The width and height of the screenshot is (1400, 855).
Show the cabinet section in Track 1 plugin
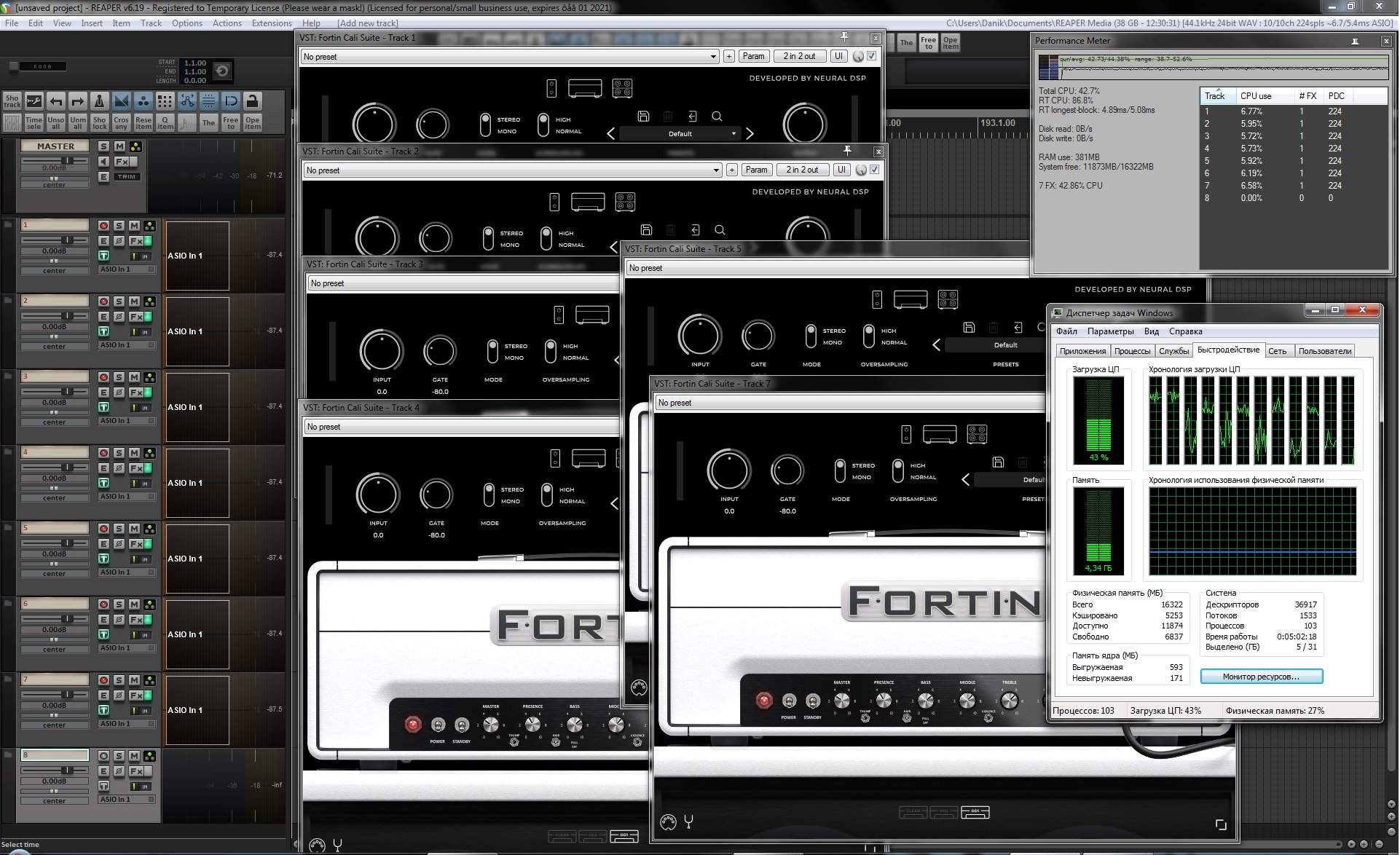(x=622, y=88)
